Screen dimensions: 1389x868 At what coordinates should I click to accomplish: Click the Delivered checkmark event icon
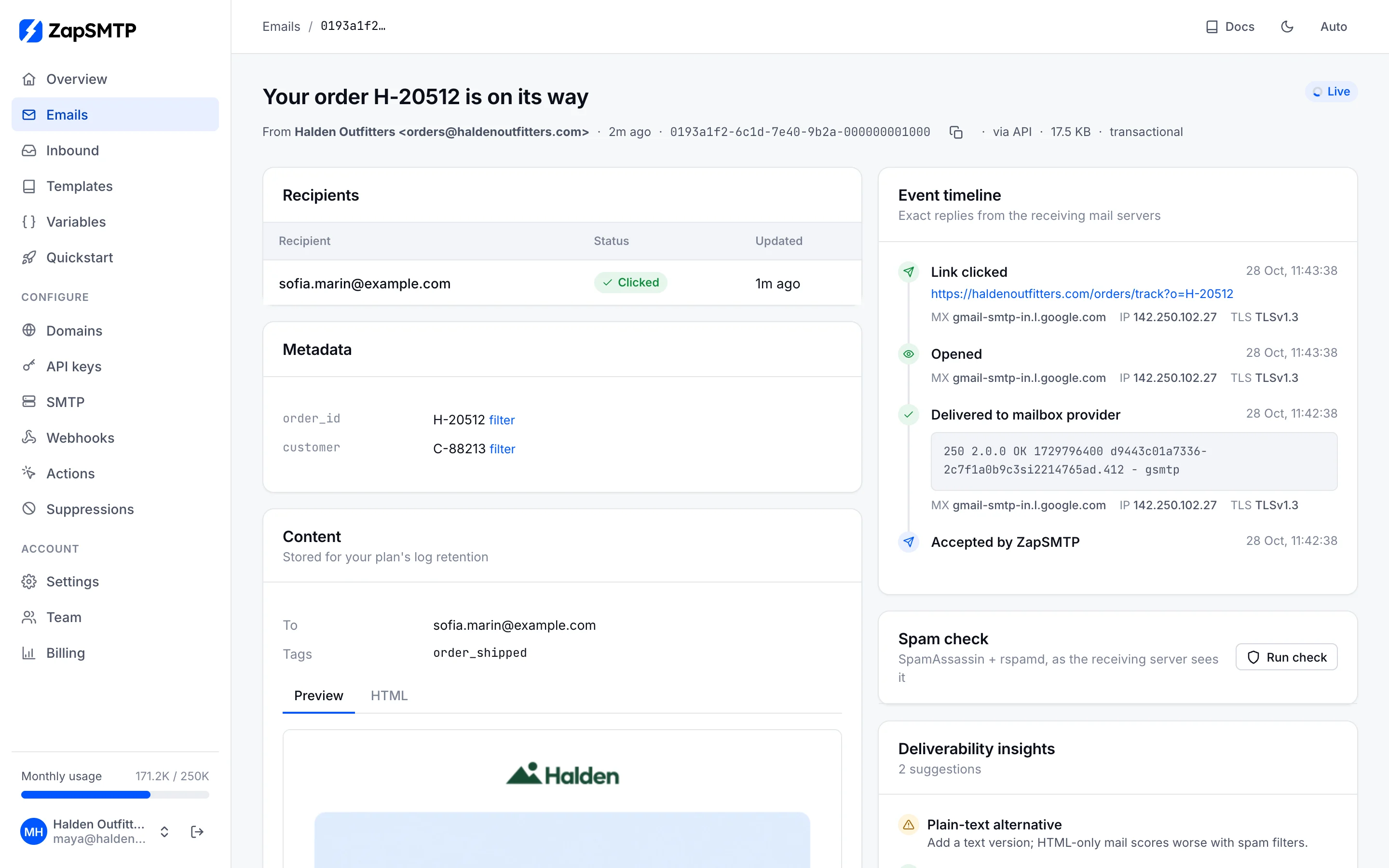pos(909,415)
